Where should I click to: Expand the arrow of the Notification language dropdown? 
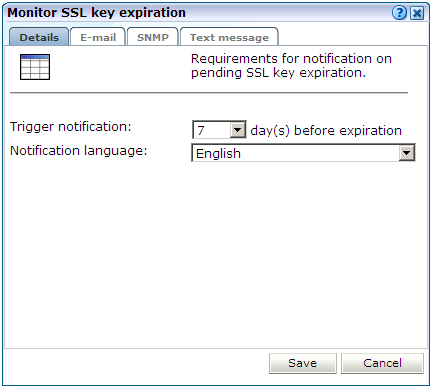tap(407, 153)
